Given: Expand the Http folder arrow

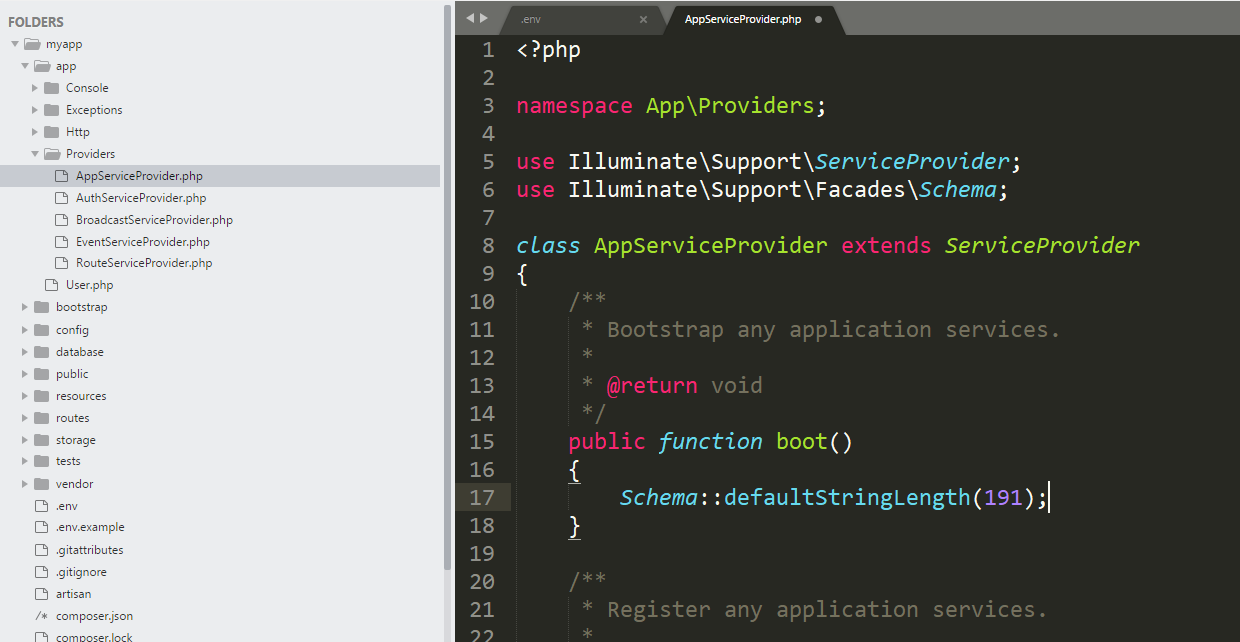Looking at the screenshot, I should 35,132.
